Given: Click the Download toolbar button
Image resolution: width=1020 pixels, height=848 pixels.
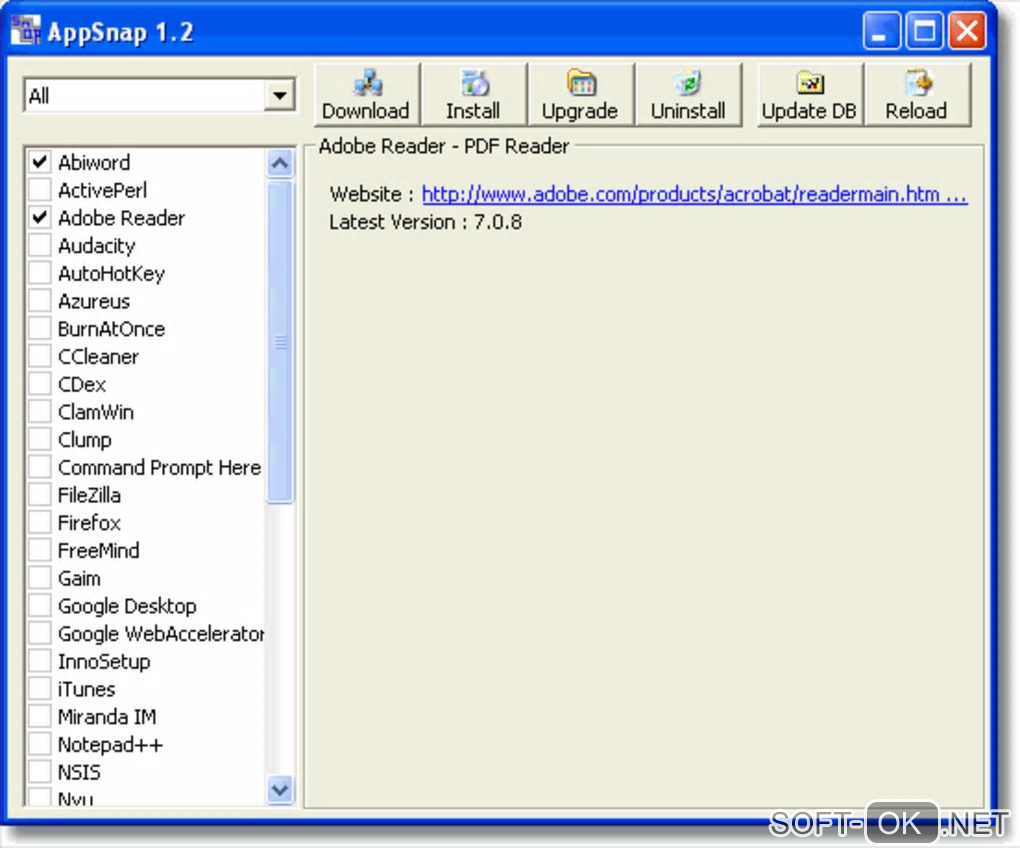Looking at the screenshot, I should click(x=366, y=95).
